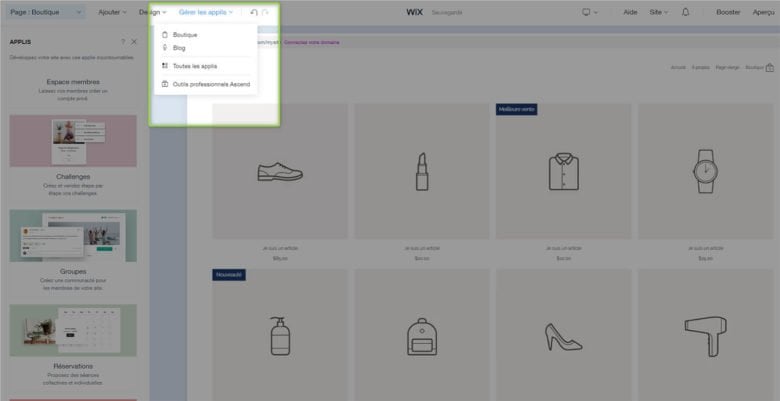Click the Aperçu button
This screenshot has width=780, height=401.
click(x=764, y=12)
